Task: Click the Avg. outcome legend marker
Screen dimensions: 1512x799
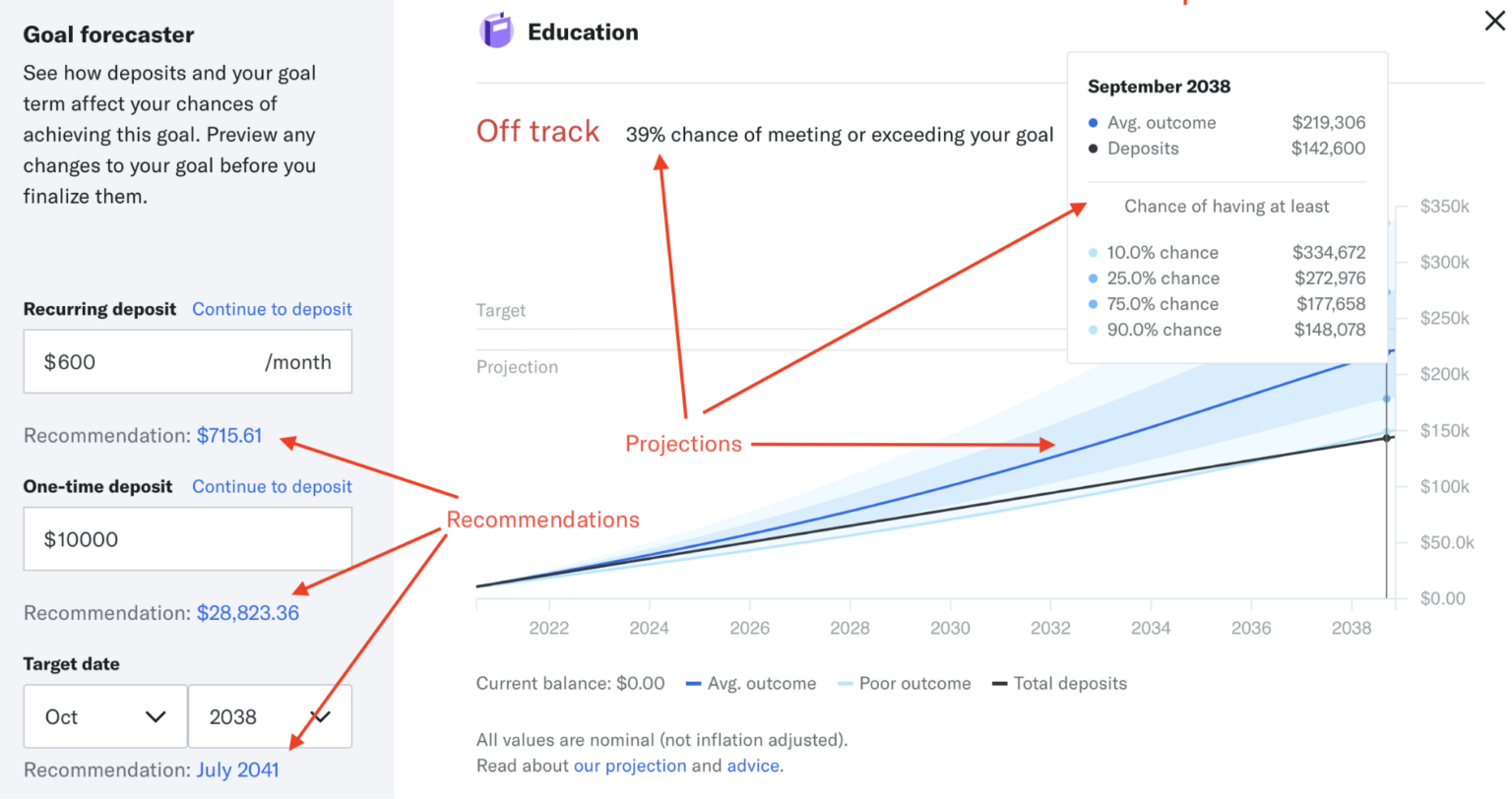Action: (693, 684)
